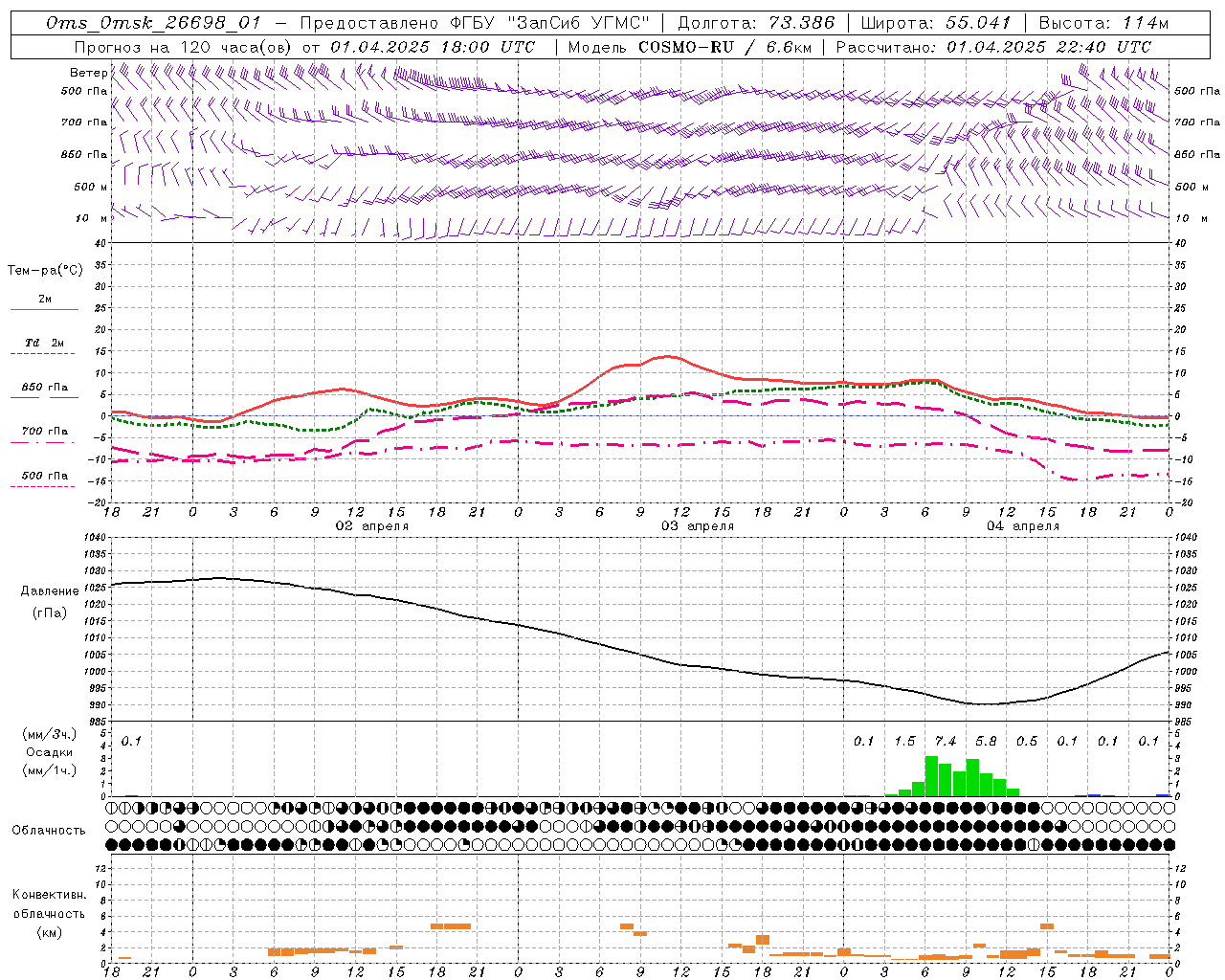1225x980 pixels.
Task: Click the Прогноз на 120 часа(ов) text
Action: click(x=184, y=47)
